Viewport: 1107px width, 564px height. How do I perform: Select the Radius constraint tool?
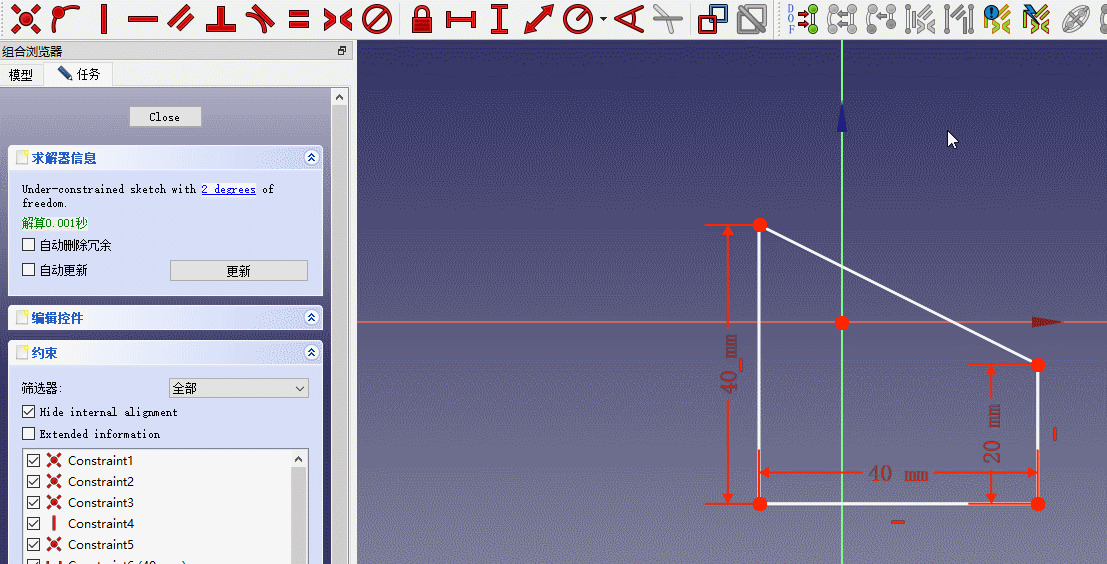(x=578, y=19)
